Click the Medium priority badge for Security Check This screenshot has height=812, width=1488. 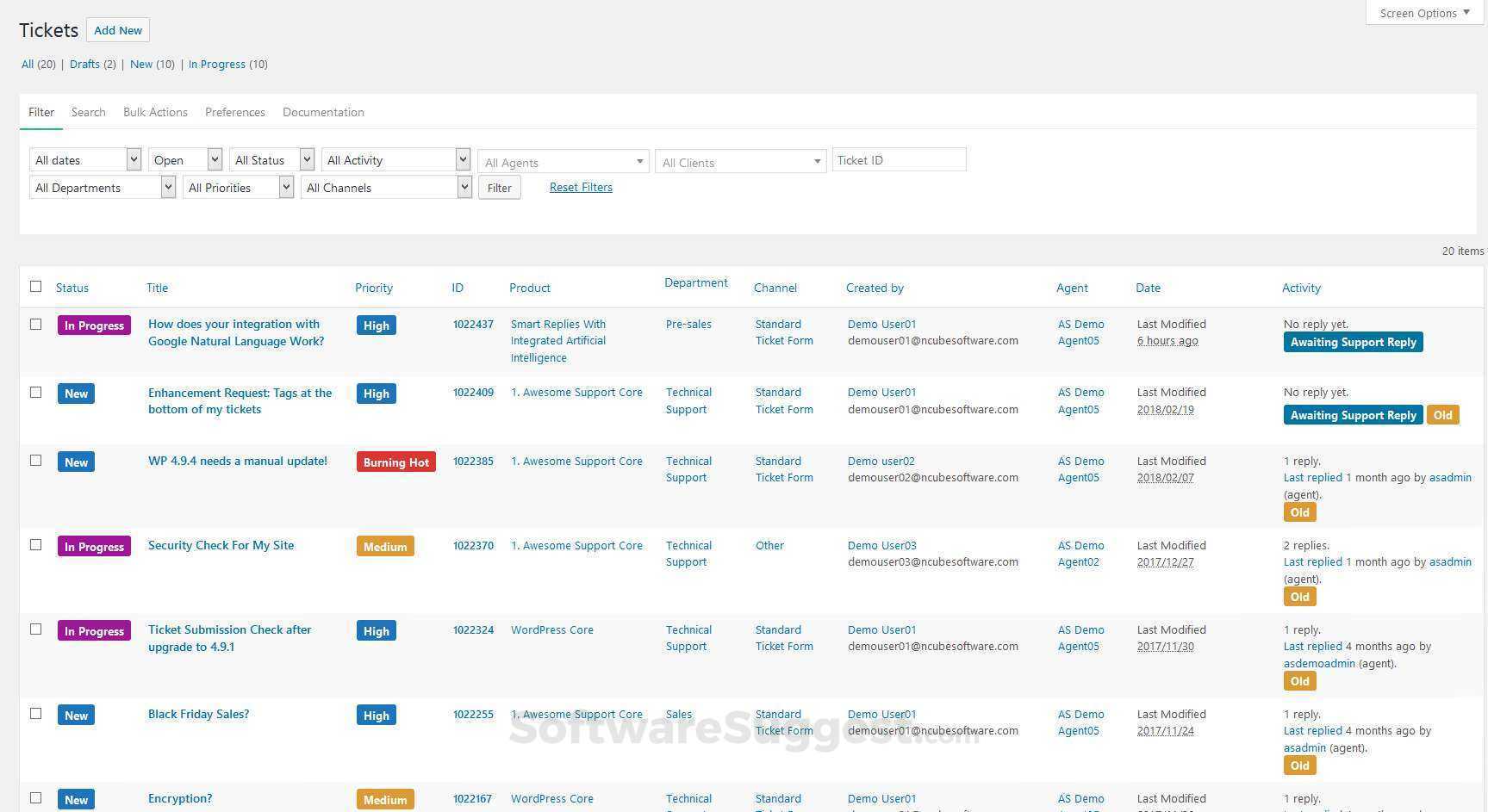coord(384,547)
